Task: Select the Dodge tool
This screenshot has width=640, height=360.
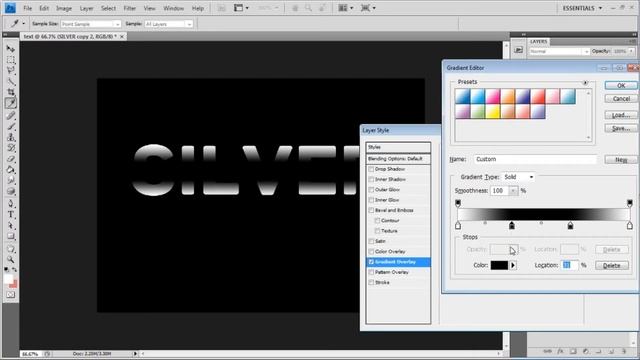Action: pyautogui.click(x=11, y=191)
